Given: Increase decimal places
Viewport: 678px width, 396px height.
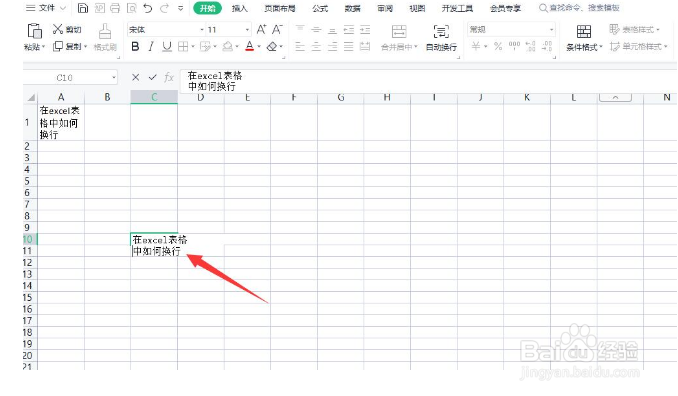Looking at the screenshot, I should [x=531, y=46].
